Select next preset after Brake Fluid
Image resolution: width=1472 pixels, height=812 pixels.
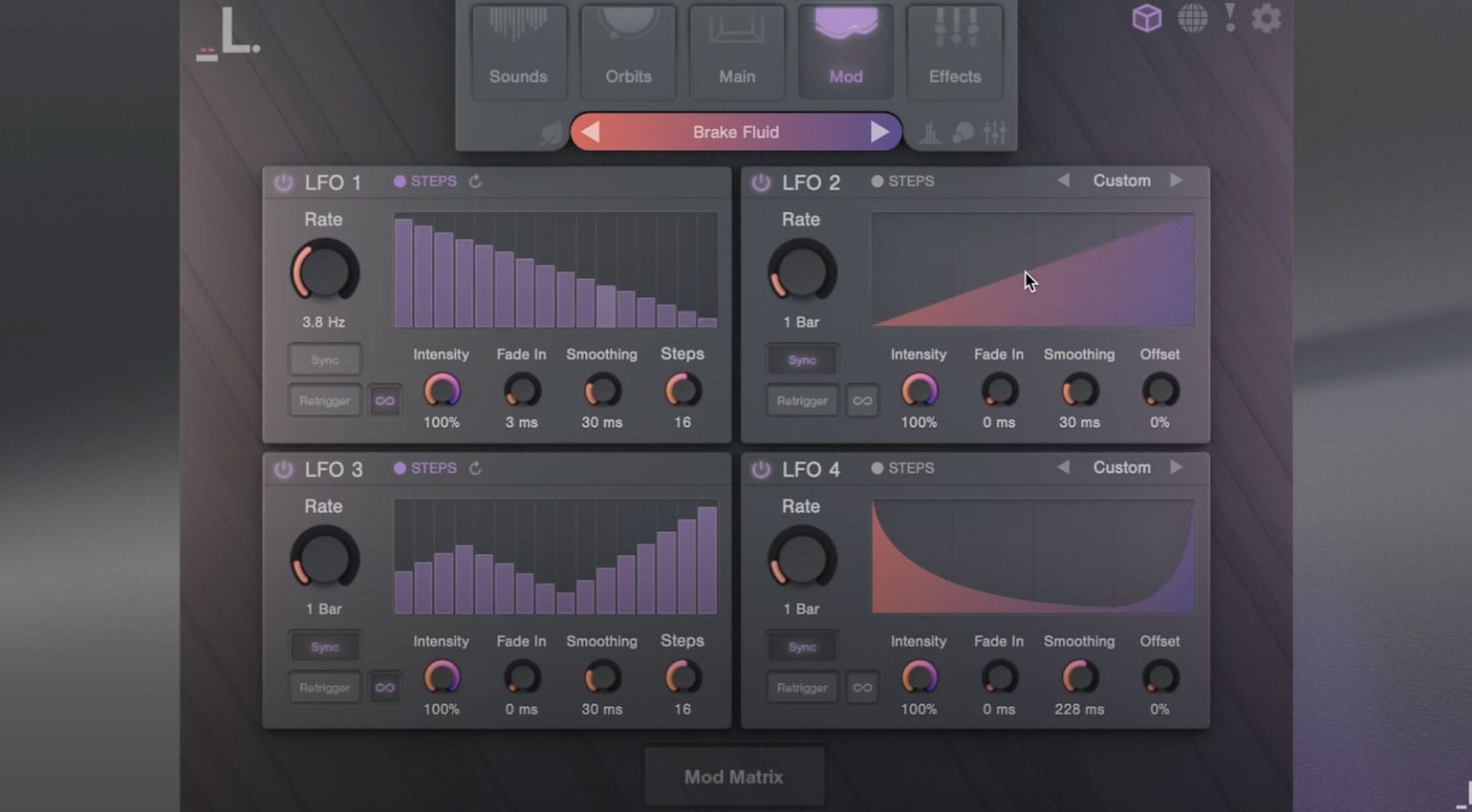pos(878,132)
